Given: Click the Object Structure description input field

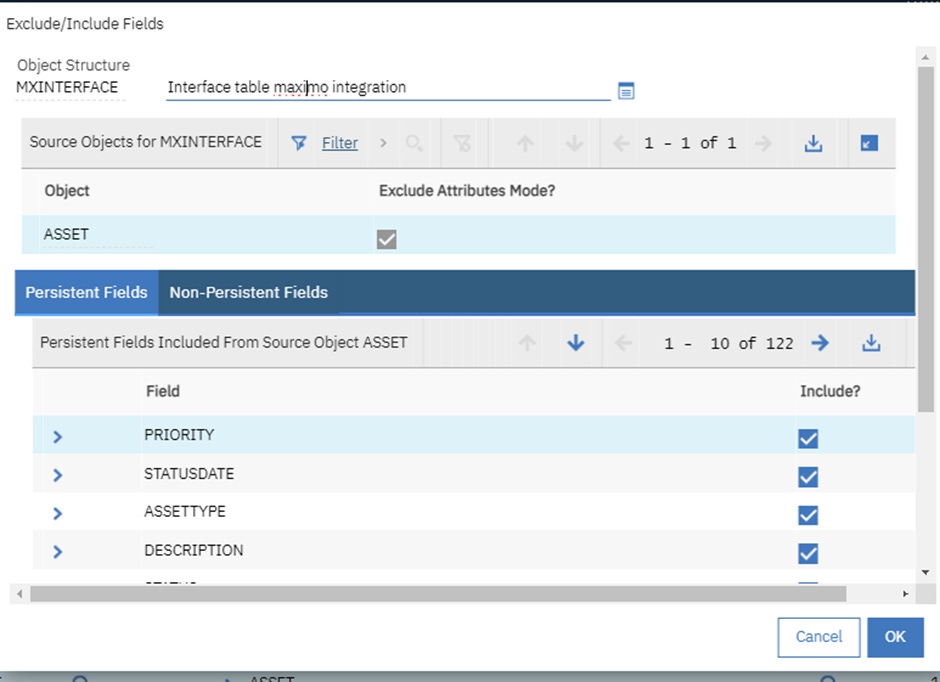Looking at the screenshot, I should [x=388, y=88].
